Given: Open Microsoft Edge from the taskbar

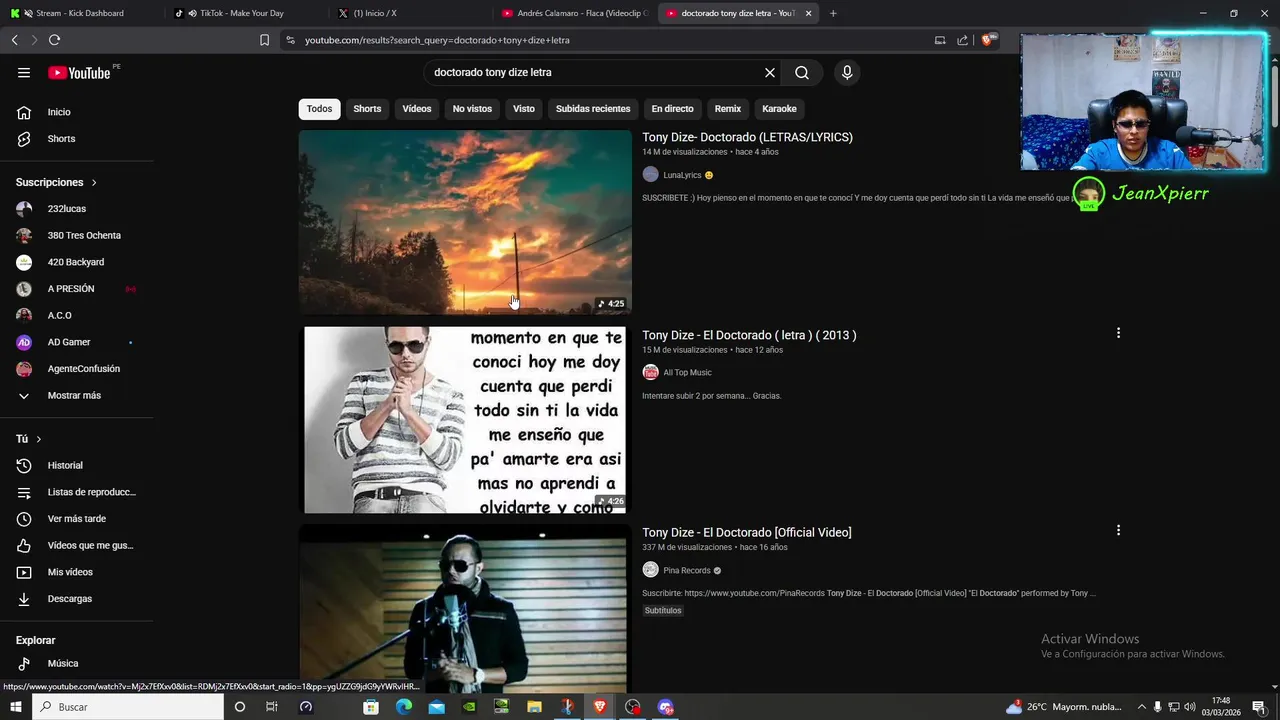Looking at the screenshot, I should point(404,707).
